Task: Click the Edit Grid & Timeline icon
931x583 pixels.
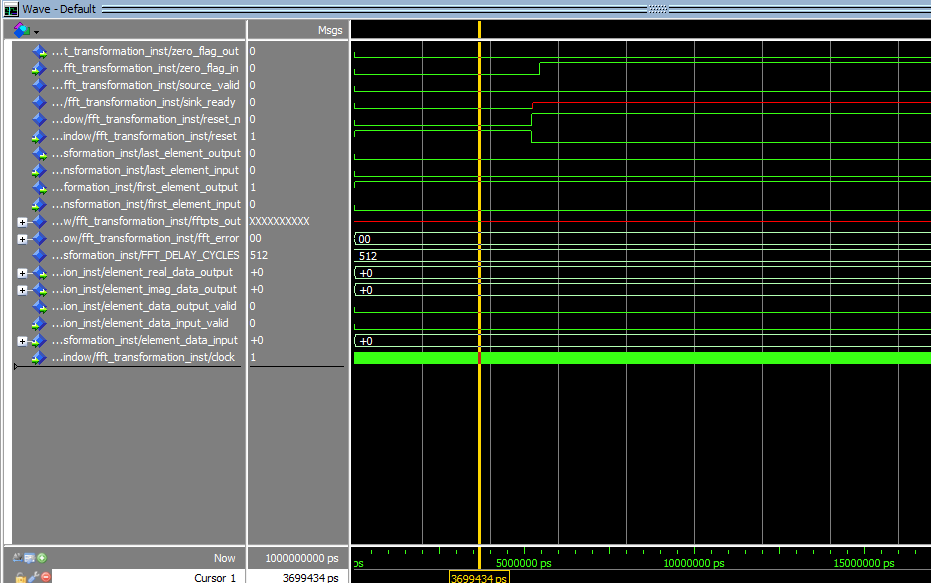Action: click(29, 558)
